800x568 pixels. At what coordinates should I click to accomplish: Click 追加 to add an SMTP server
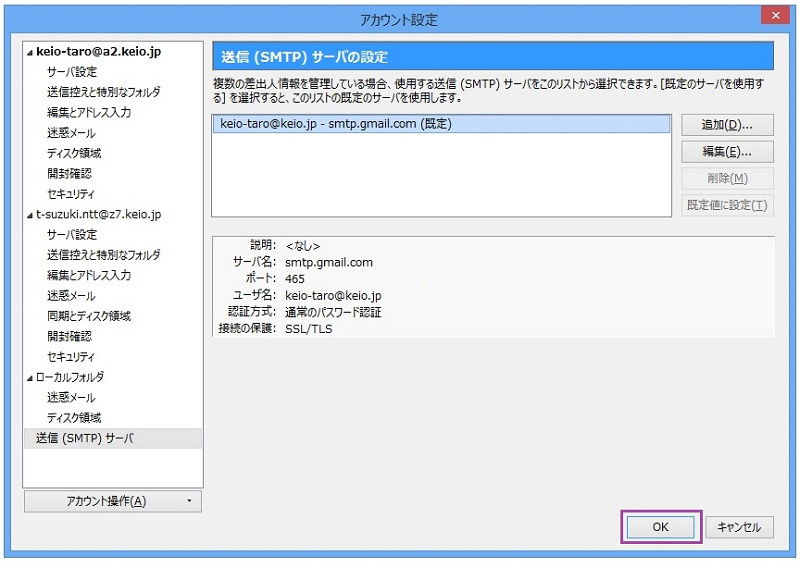pyautogui.click(x=727, y=125)
